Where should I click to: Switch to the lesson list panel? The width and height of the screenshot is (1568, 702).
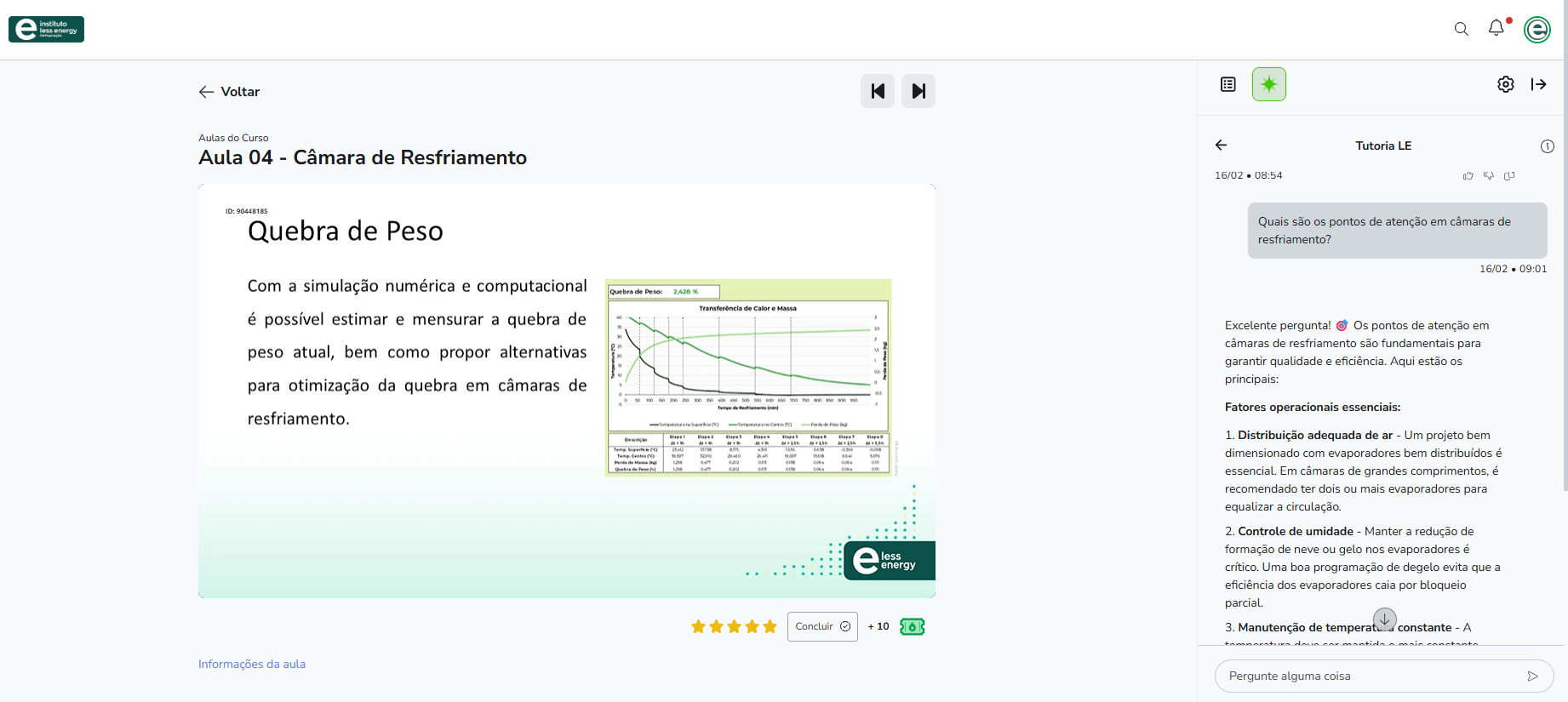(x=1228, y=84)
